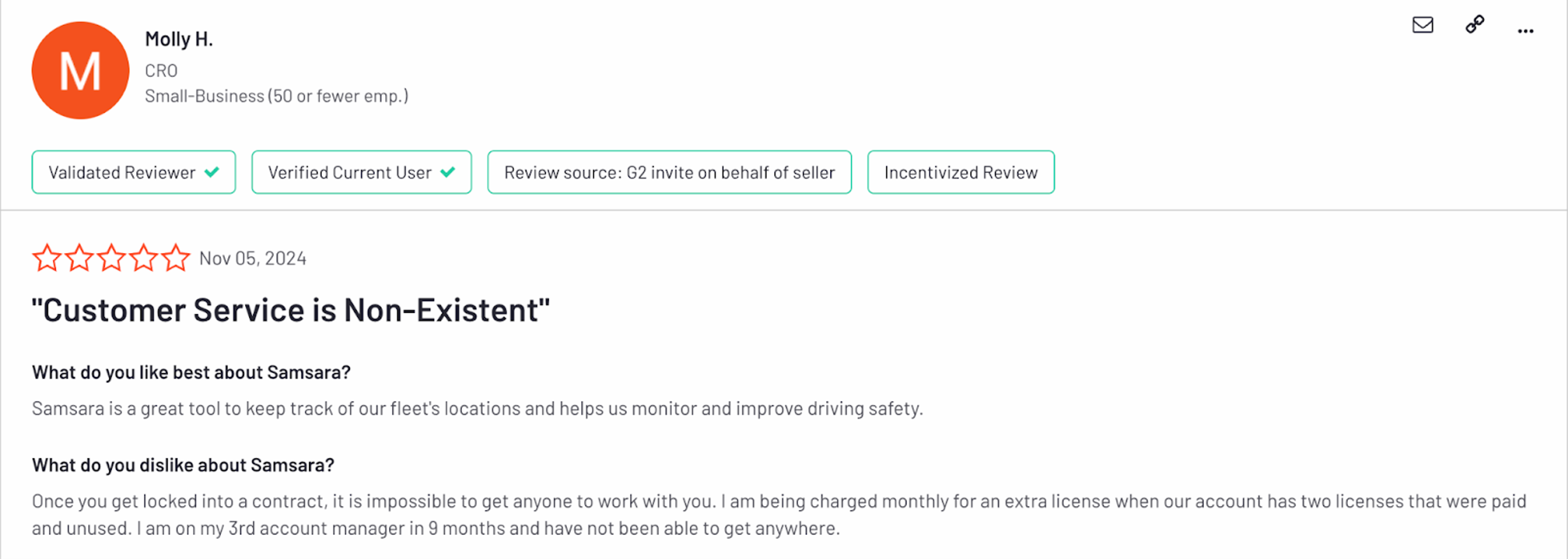Select the dislike answer text about contracts
The image size is (1568, 559).
(779, 514)
